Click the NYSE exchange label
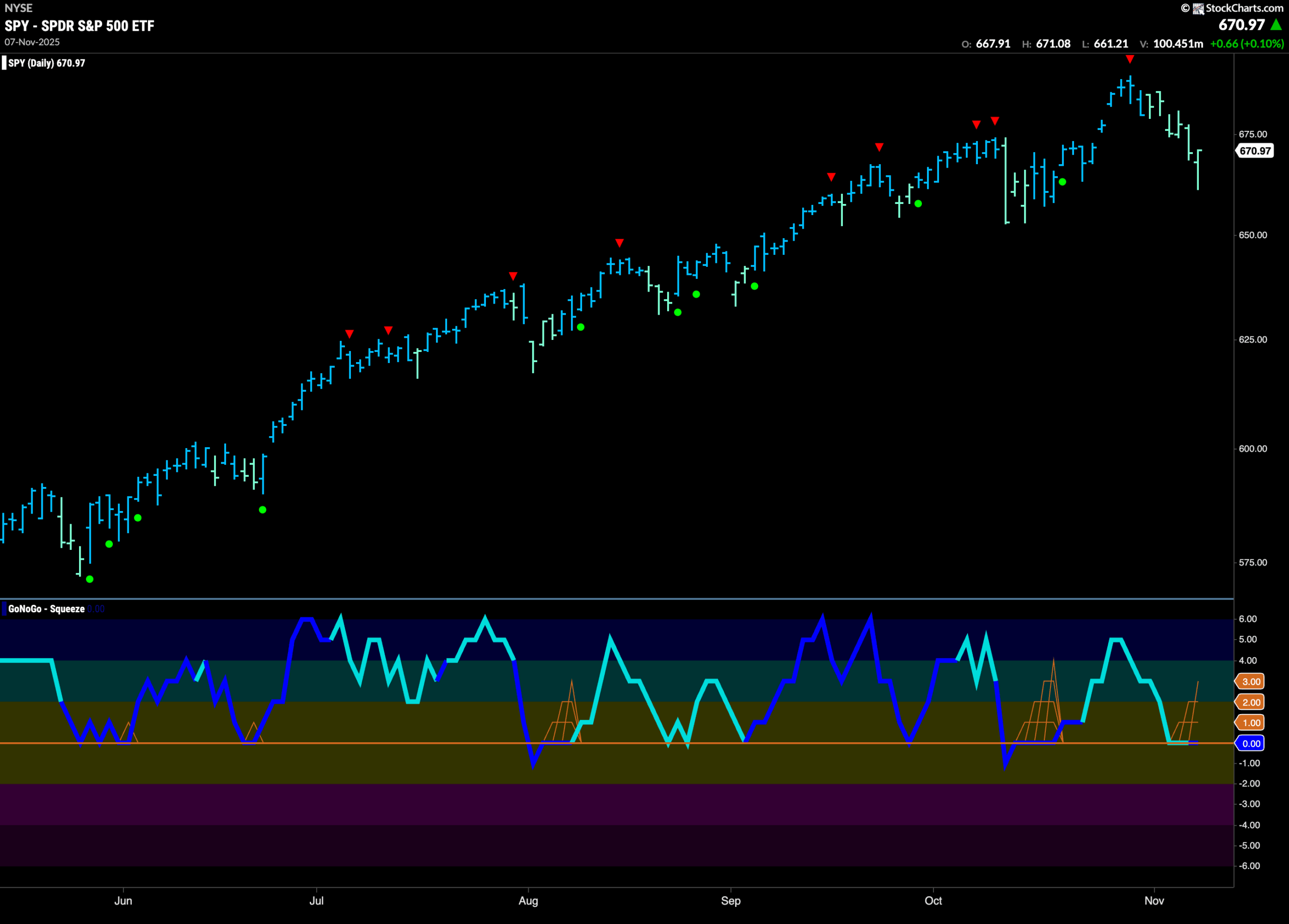This screenshot has height=924, width=1289. pos(19,8)
